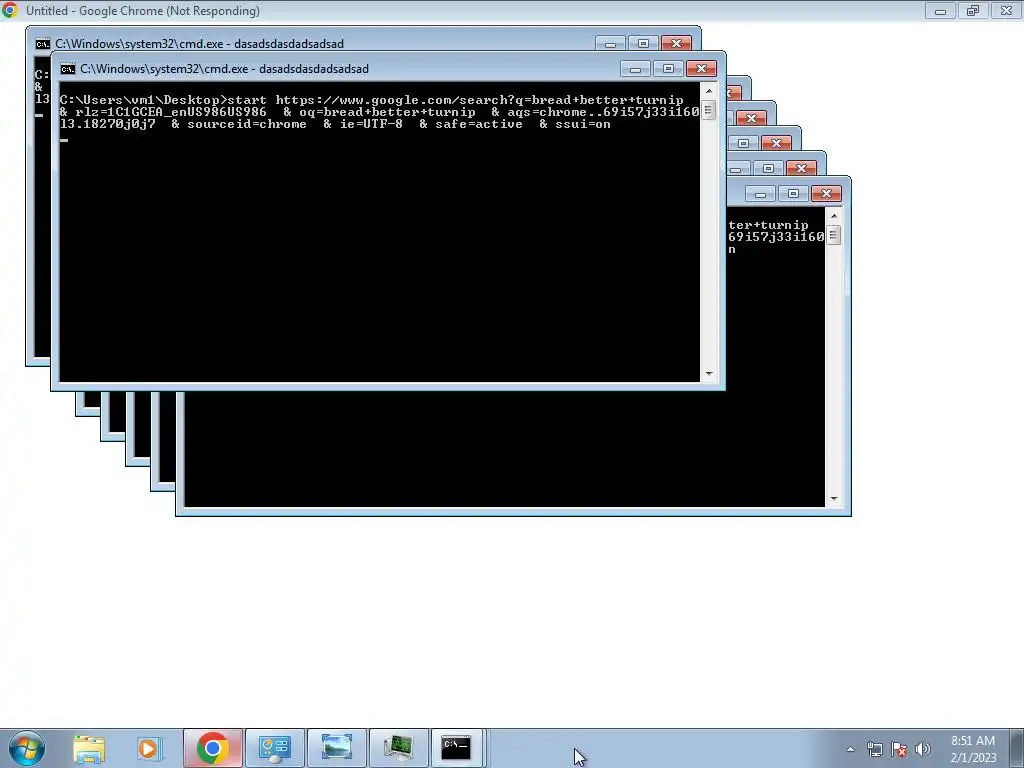Click the front cmd window scroll down arrow

[x=709, y=374]
